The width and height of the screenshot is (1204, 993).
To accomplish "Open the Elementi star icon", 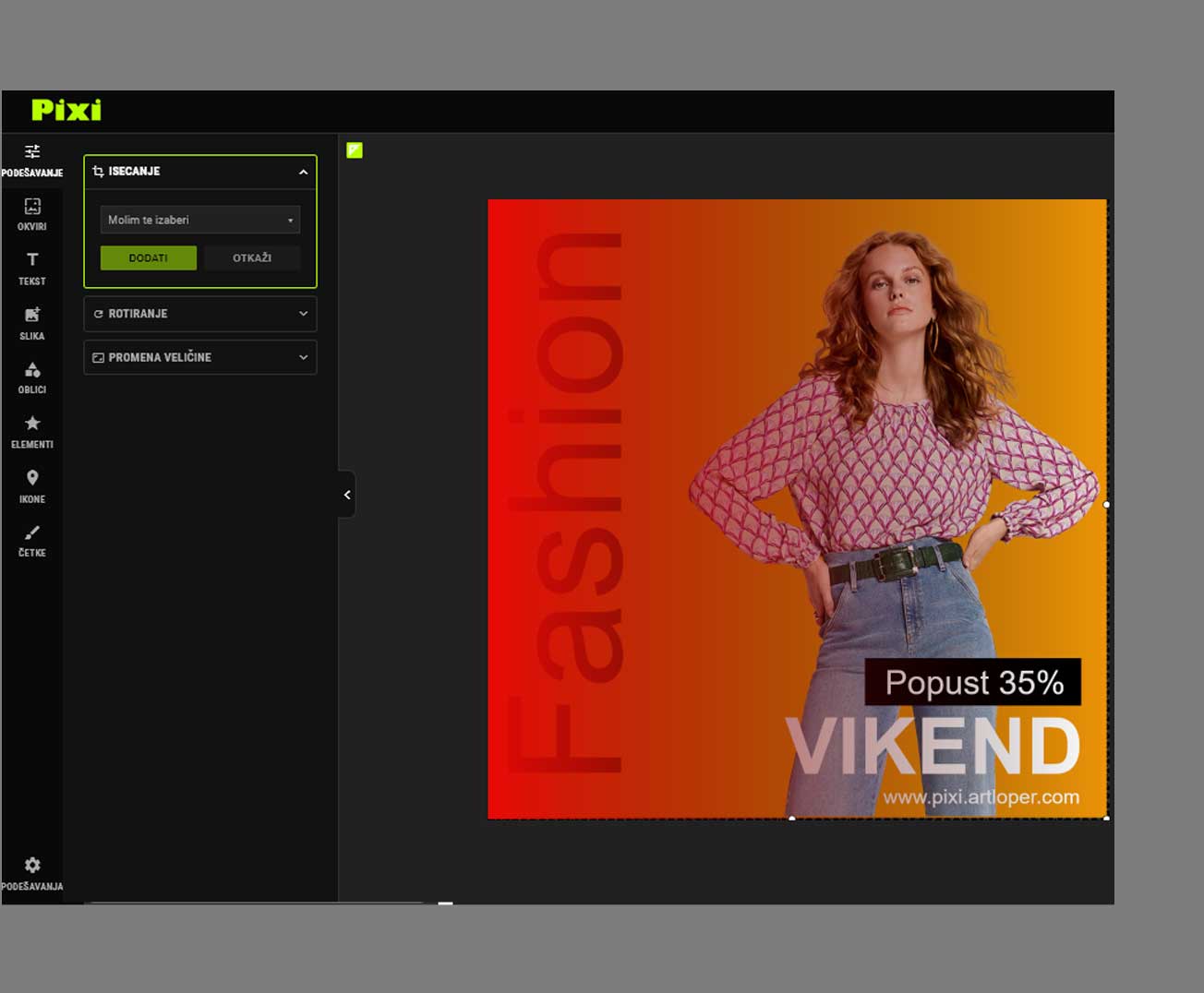I will click(32, 431).
